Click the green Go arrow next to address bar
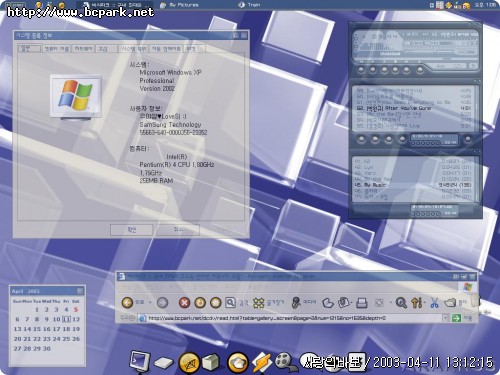 point(455,318)
